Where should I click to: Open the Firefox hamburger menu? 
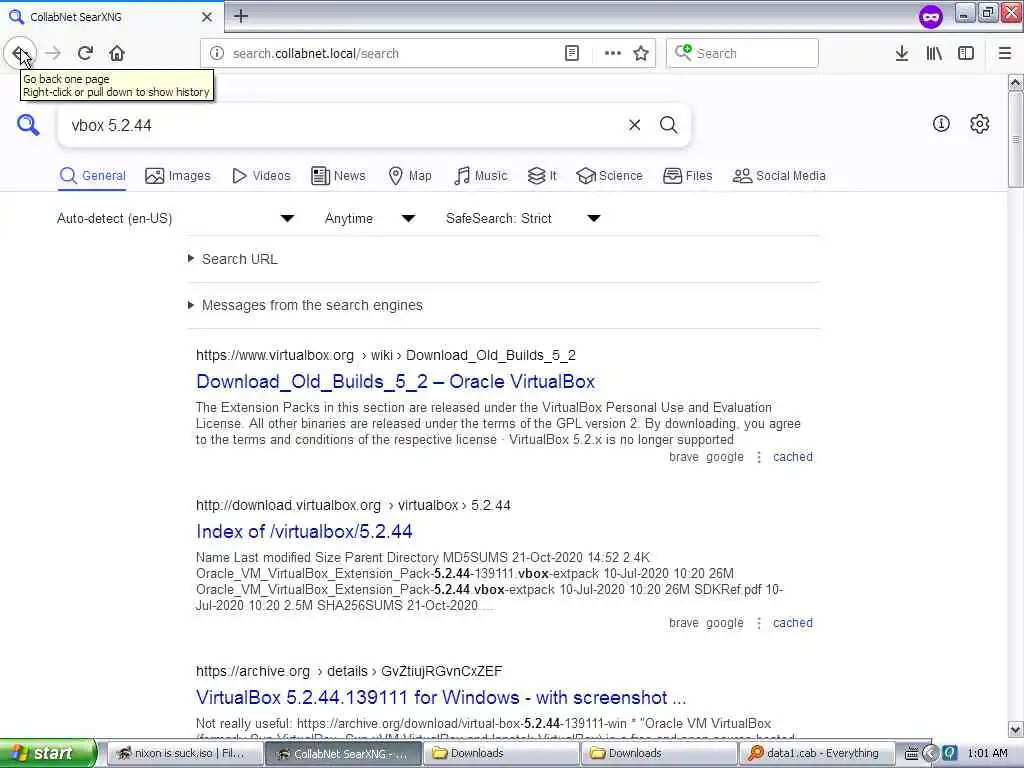(1005, 53)
